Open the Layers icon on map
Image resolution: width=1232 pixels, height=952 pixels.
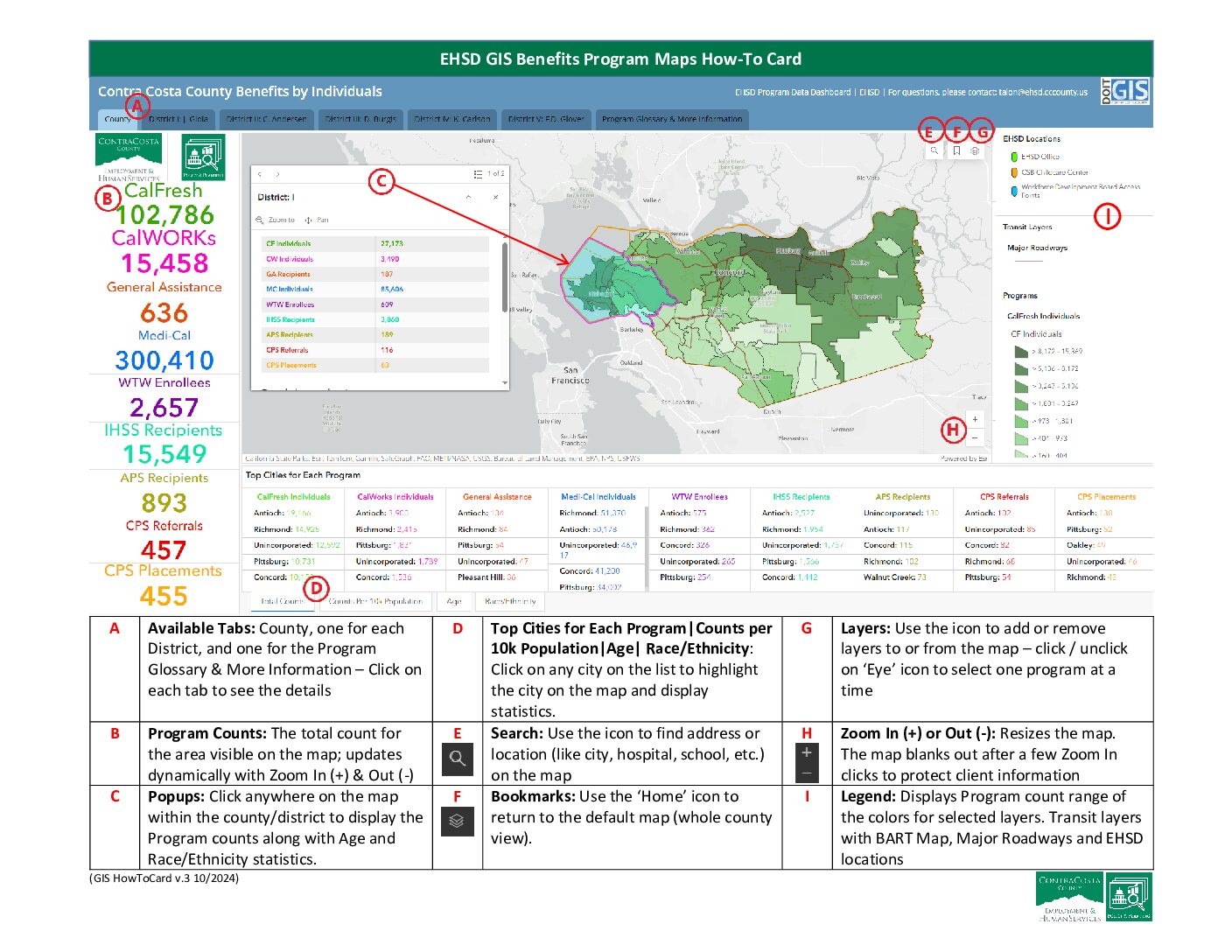976,150
